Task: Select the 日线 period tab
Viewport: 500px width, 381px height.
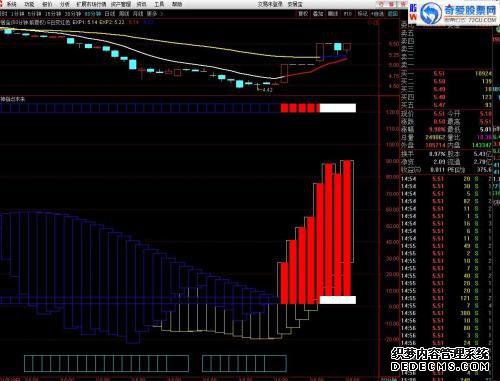Action: click(x=110, y=14)
